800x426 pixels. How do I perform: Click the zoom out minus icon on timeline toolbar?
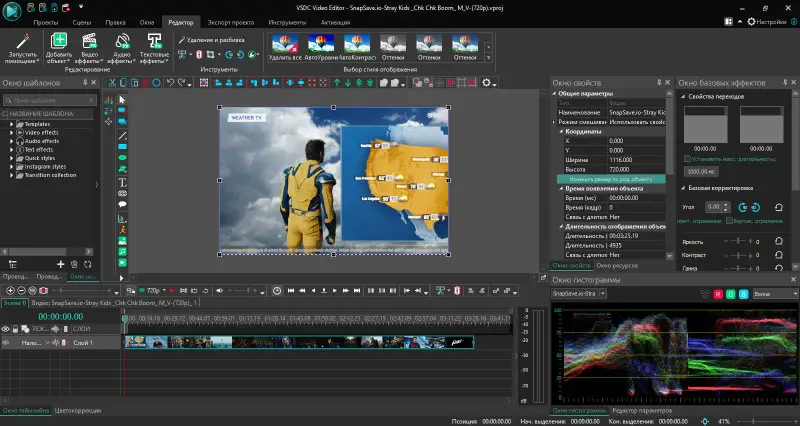click(21, 291)
